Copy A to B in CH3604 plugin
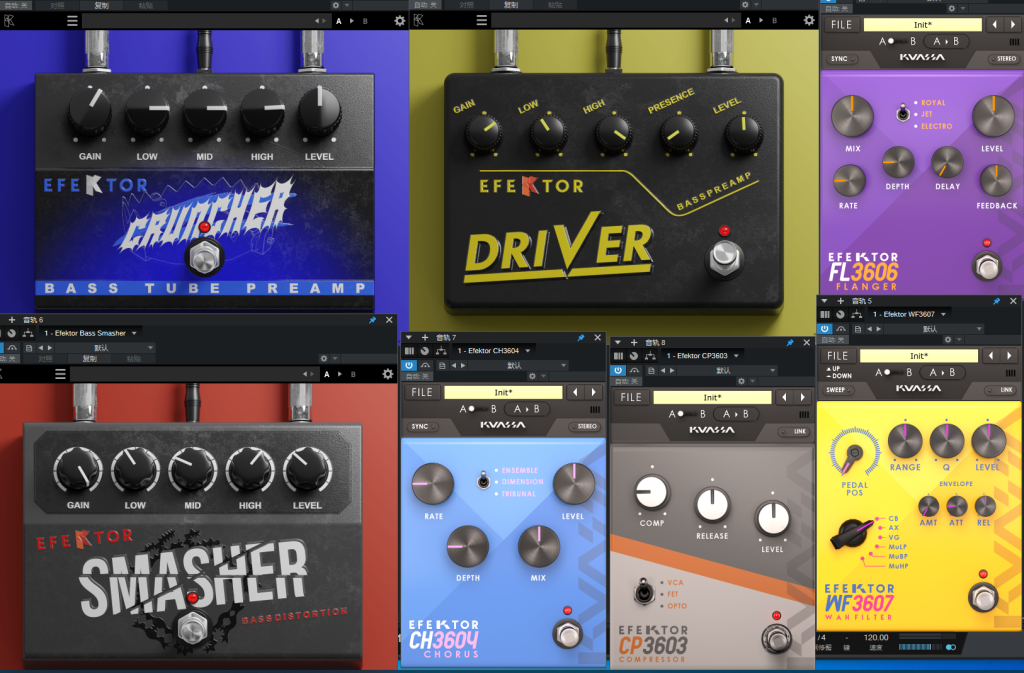 [526, 409]
